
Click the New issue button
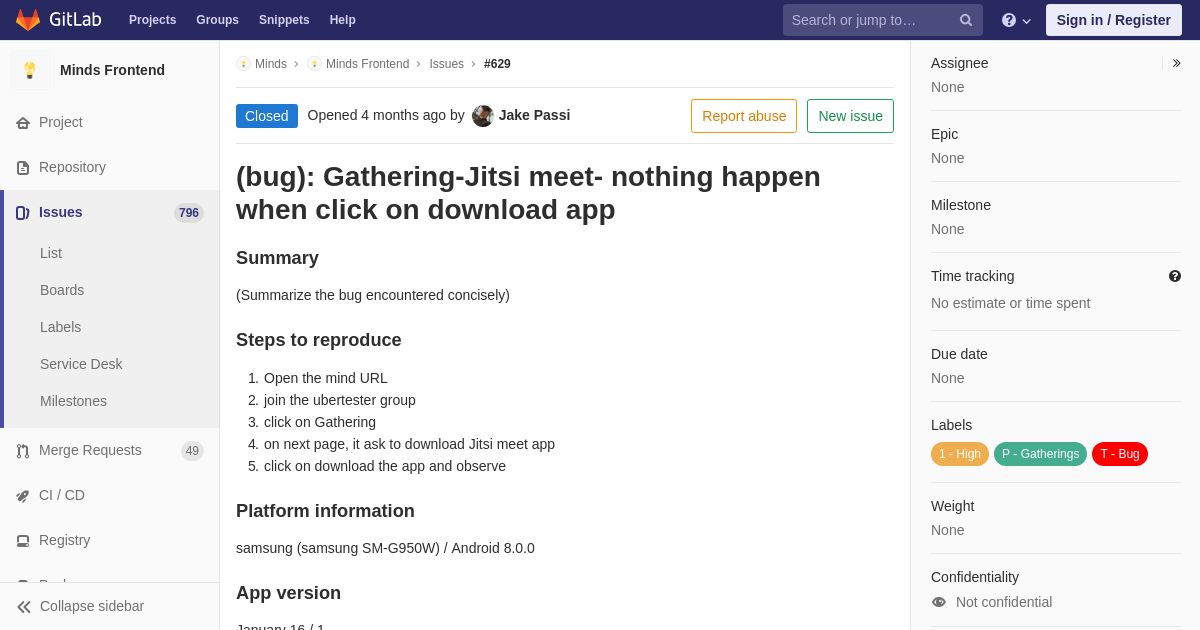[x=850, y=116]
